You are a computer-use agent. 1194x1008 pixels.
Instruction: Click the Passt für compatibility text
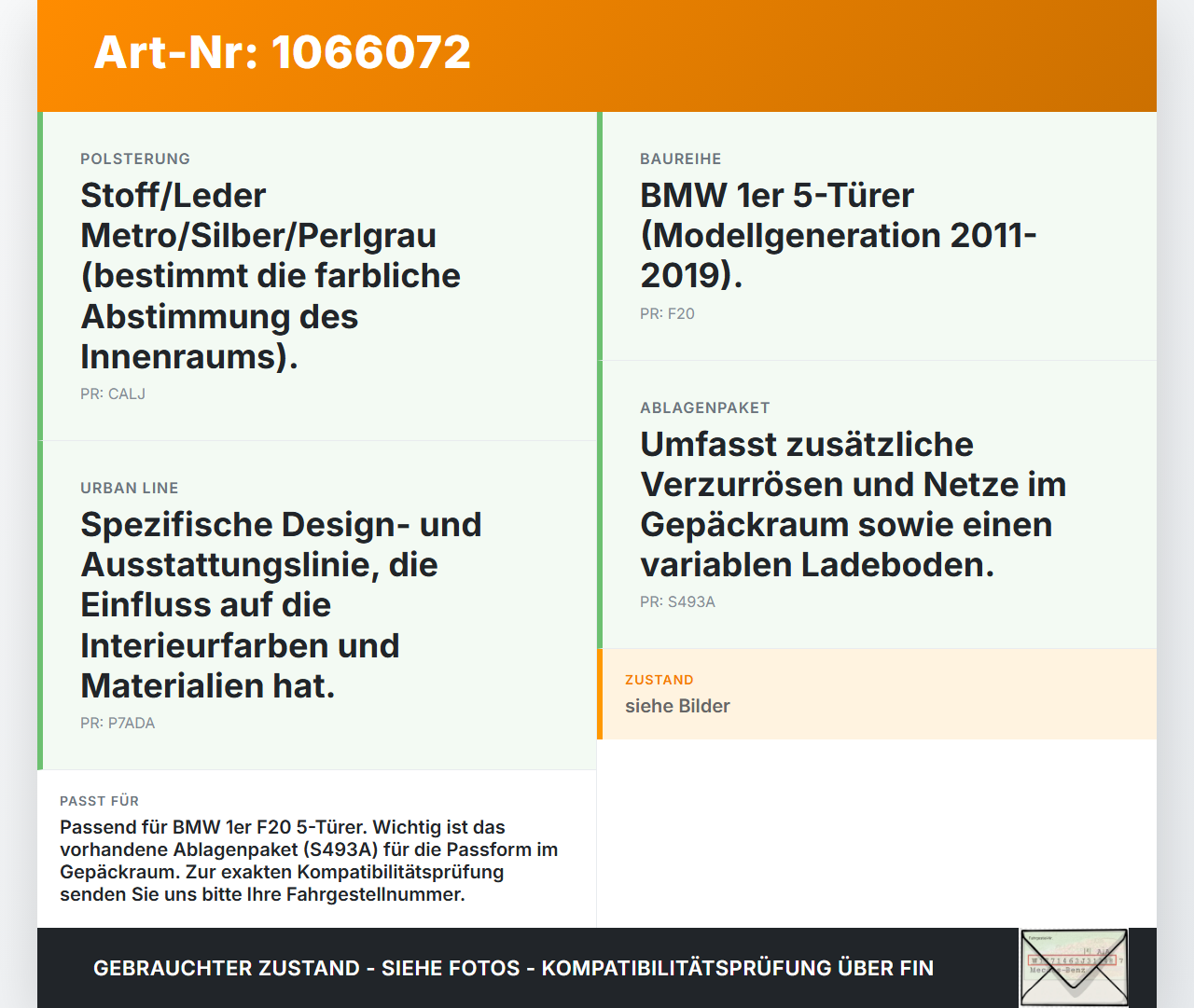pos(309,861)
